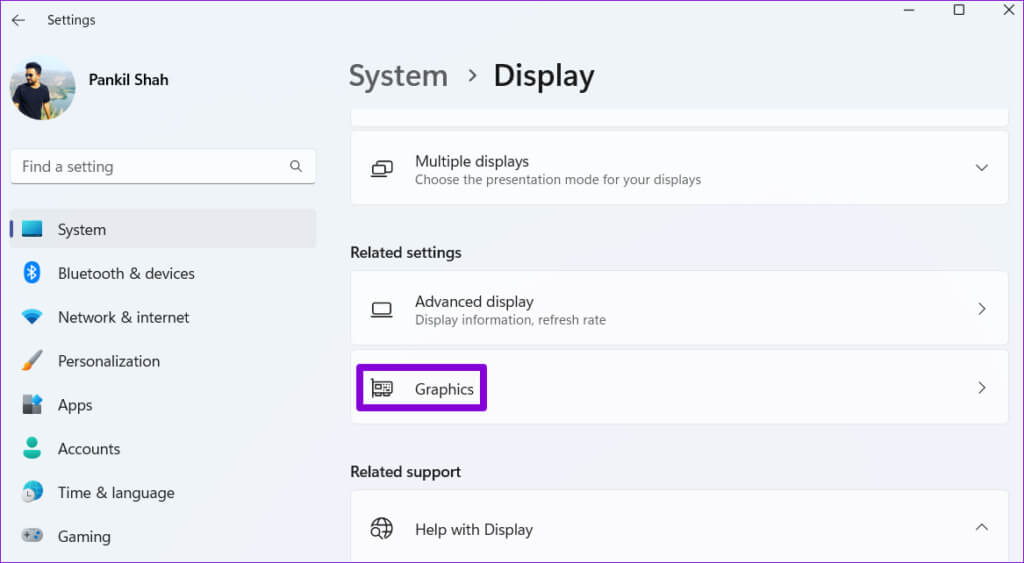
Task: Click the search magnifier icon
Action: 296,167
